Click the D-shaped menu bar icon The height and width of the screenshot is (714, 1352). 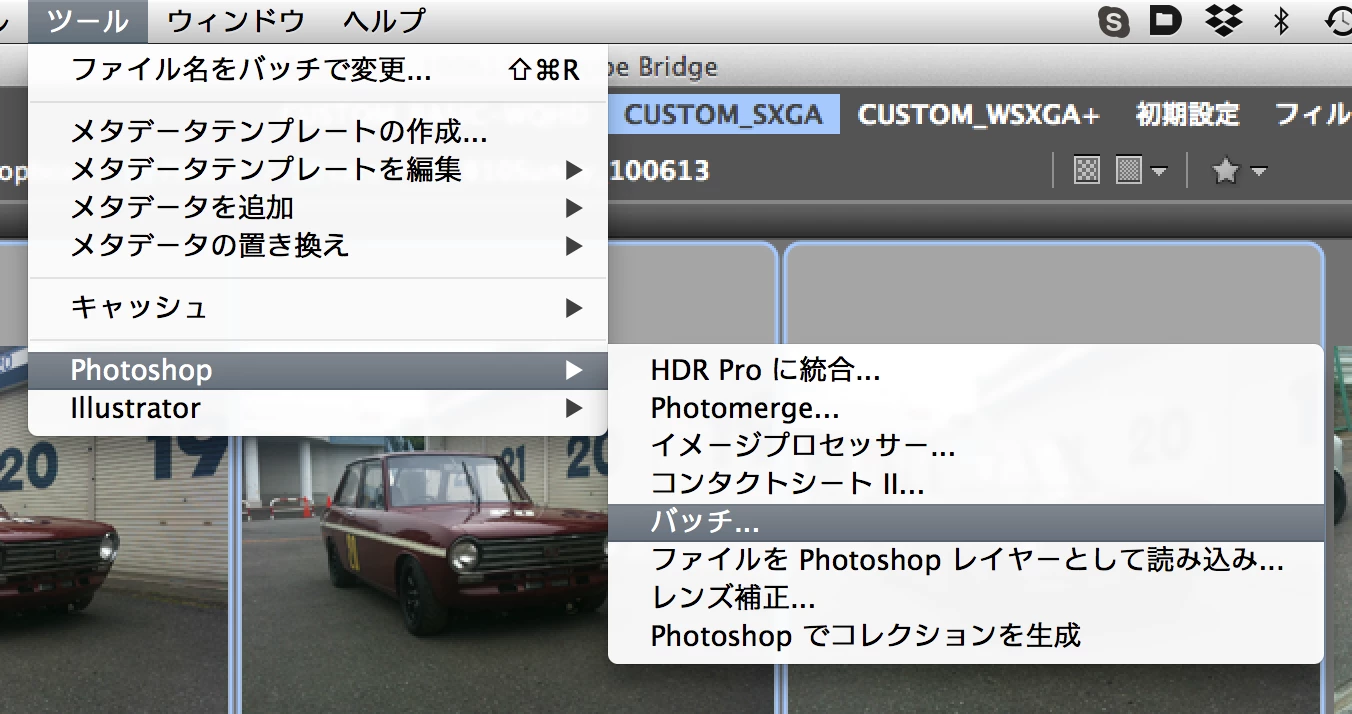[x=1165, y=20]
